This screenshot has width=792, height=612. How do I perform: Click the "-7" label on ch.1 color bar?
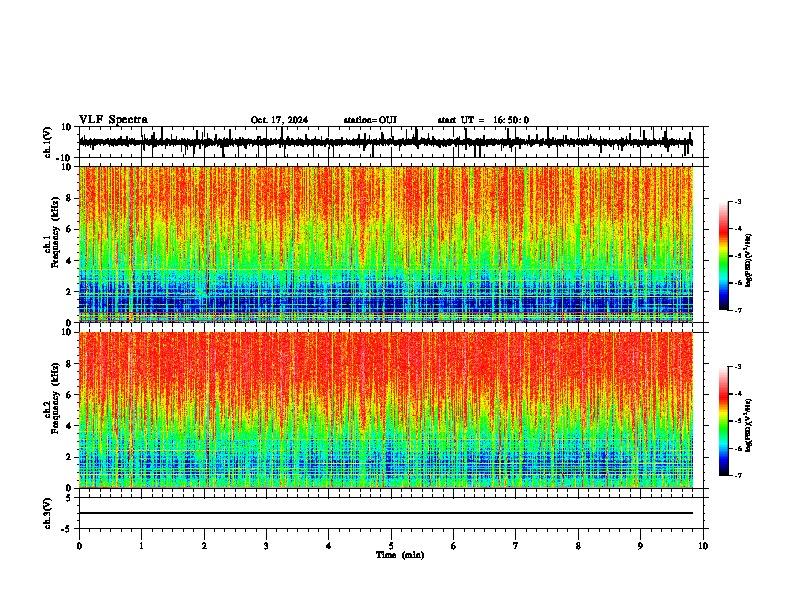tap(737, 310)
